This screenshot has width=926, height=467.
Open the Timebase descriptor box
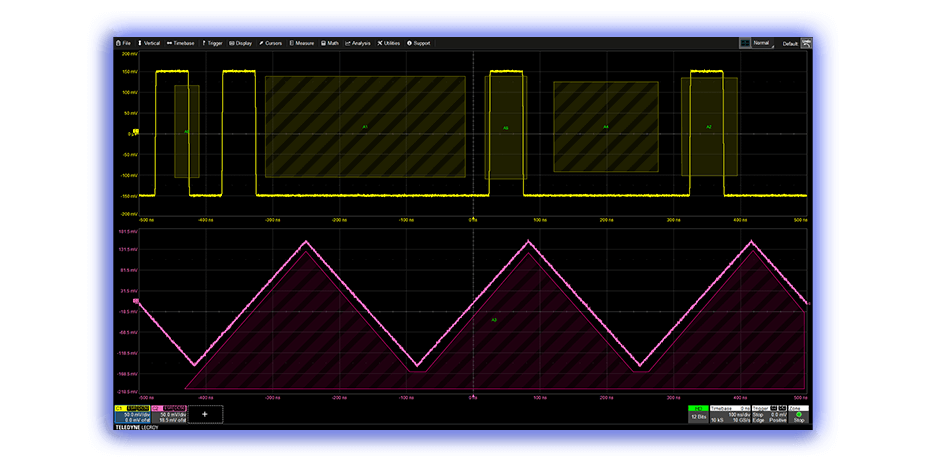(730, 414)
